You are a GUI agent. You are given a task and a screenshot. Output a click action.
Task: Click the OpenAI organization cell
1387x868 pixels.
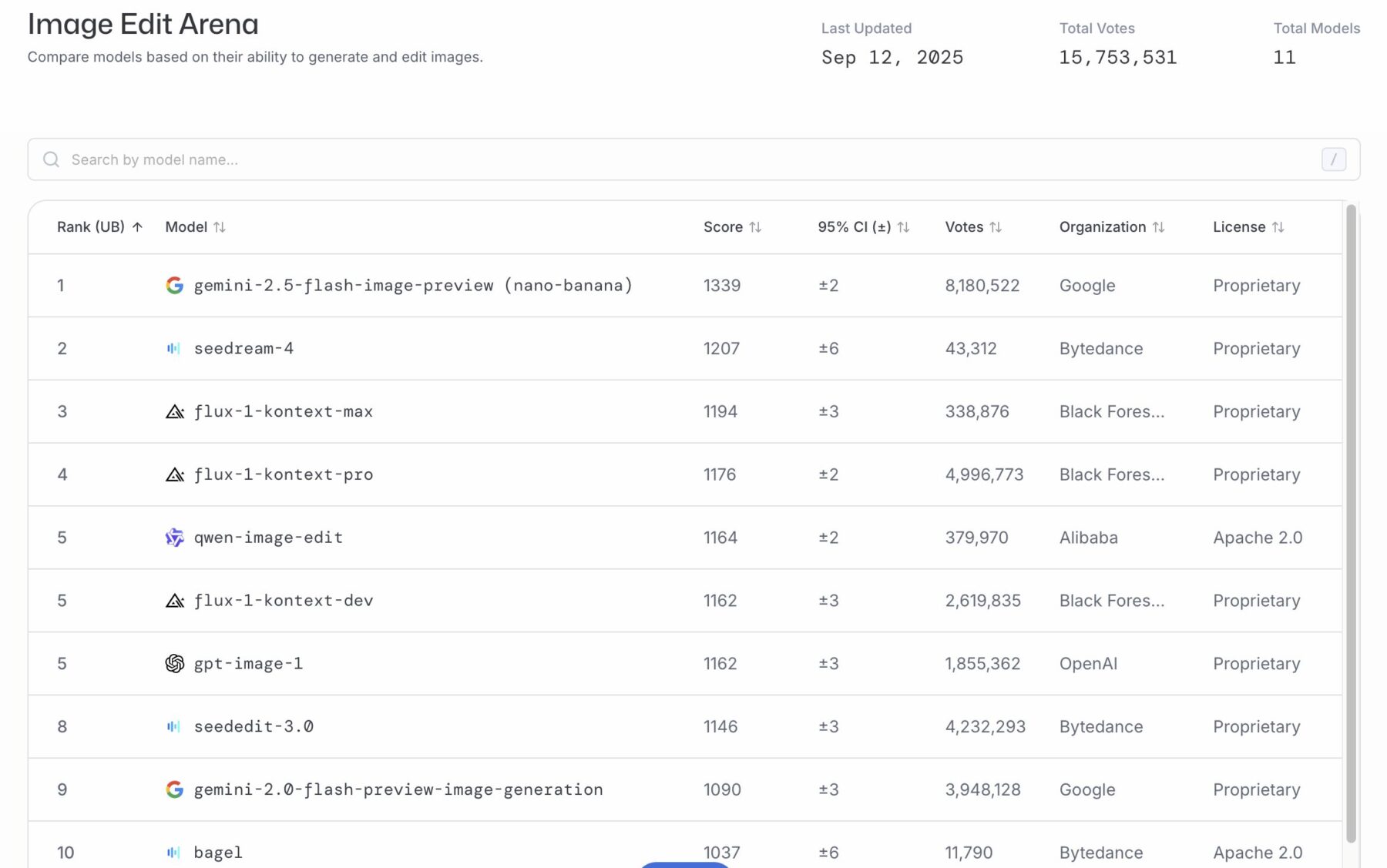[1088, 663]
